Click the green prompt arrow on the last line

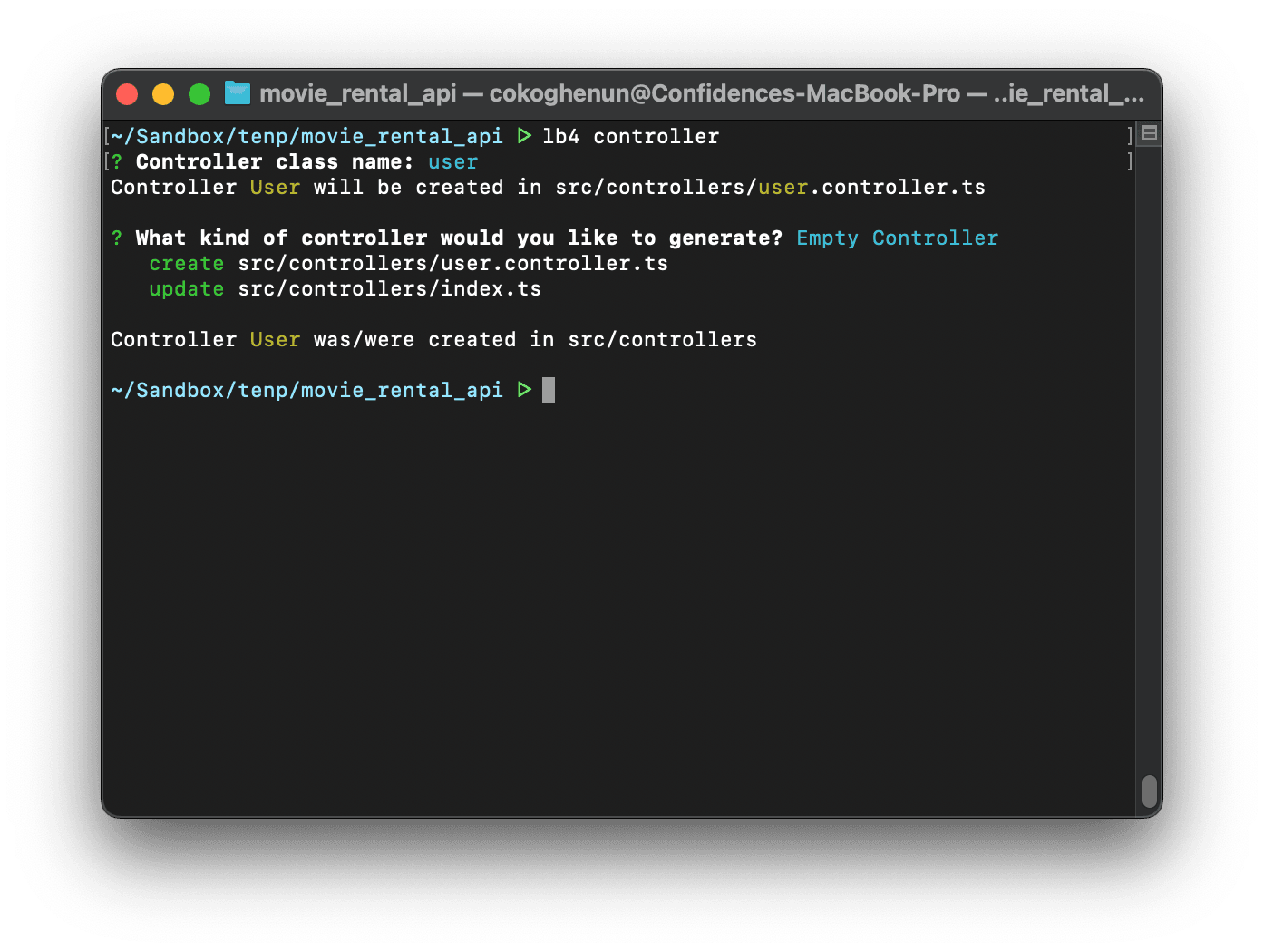524,391
